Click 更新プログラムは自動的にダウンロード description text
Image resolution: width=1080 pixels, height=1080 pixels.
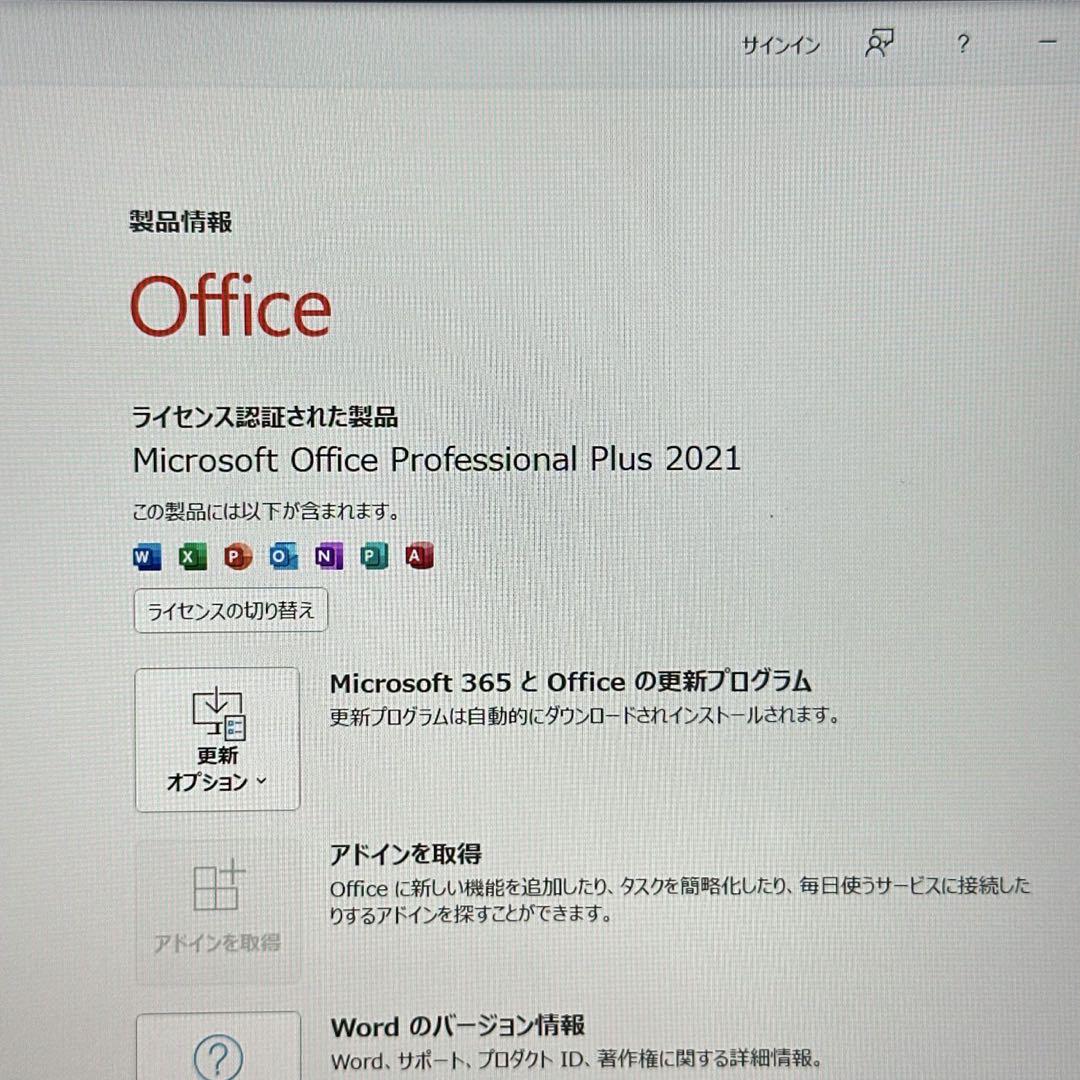click(584, 716)
